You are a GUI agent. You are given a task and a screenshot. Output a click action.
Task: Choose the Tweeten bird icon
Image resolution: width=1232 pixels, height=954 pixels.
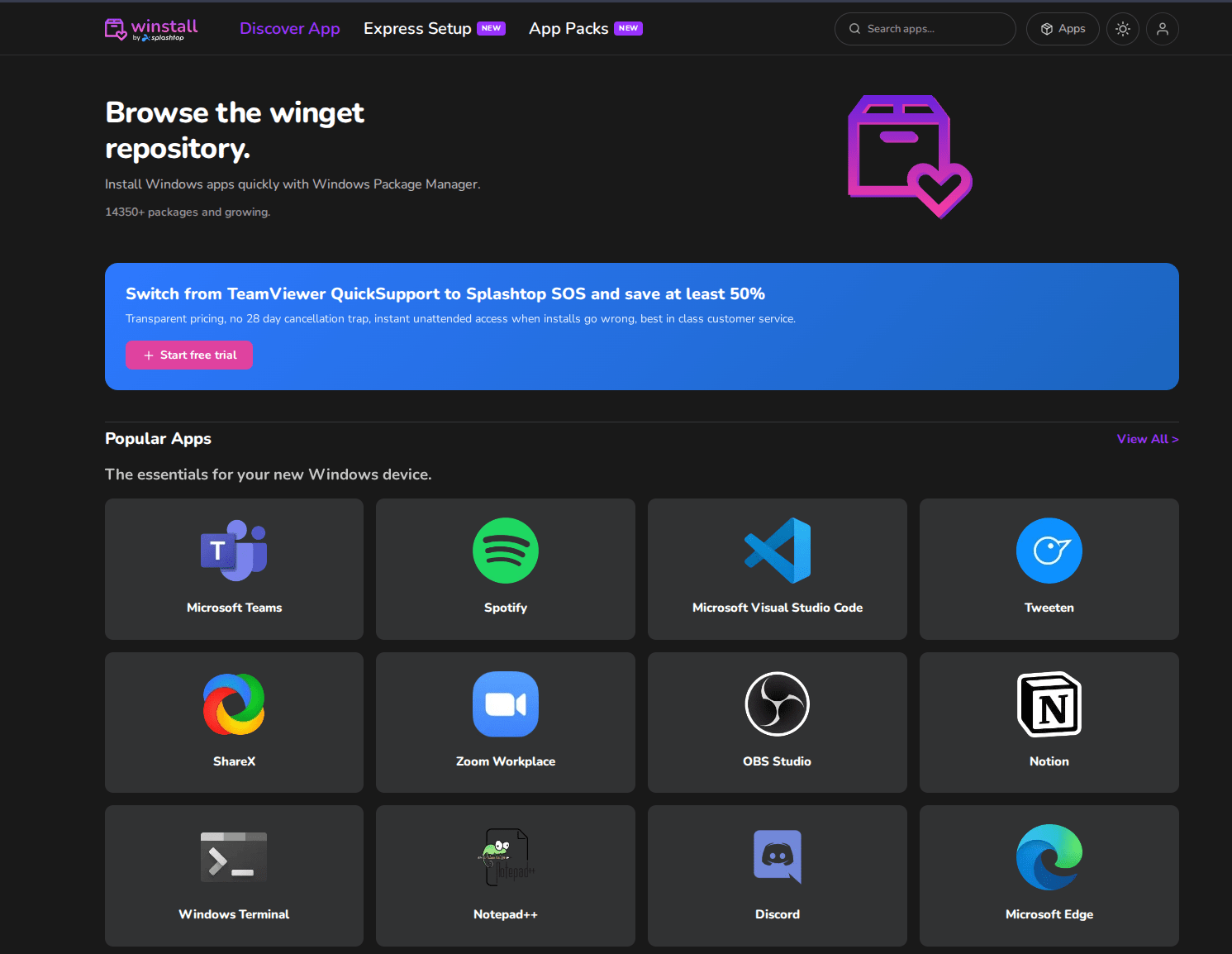(x=1049, y=551)
